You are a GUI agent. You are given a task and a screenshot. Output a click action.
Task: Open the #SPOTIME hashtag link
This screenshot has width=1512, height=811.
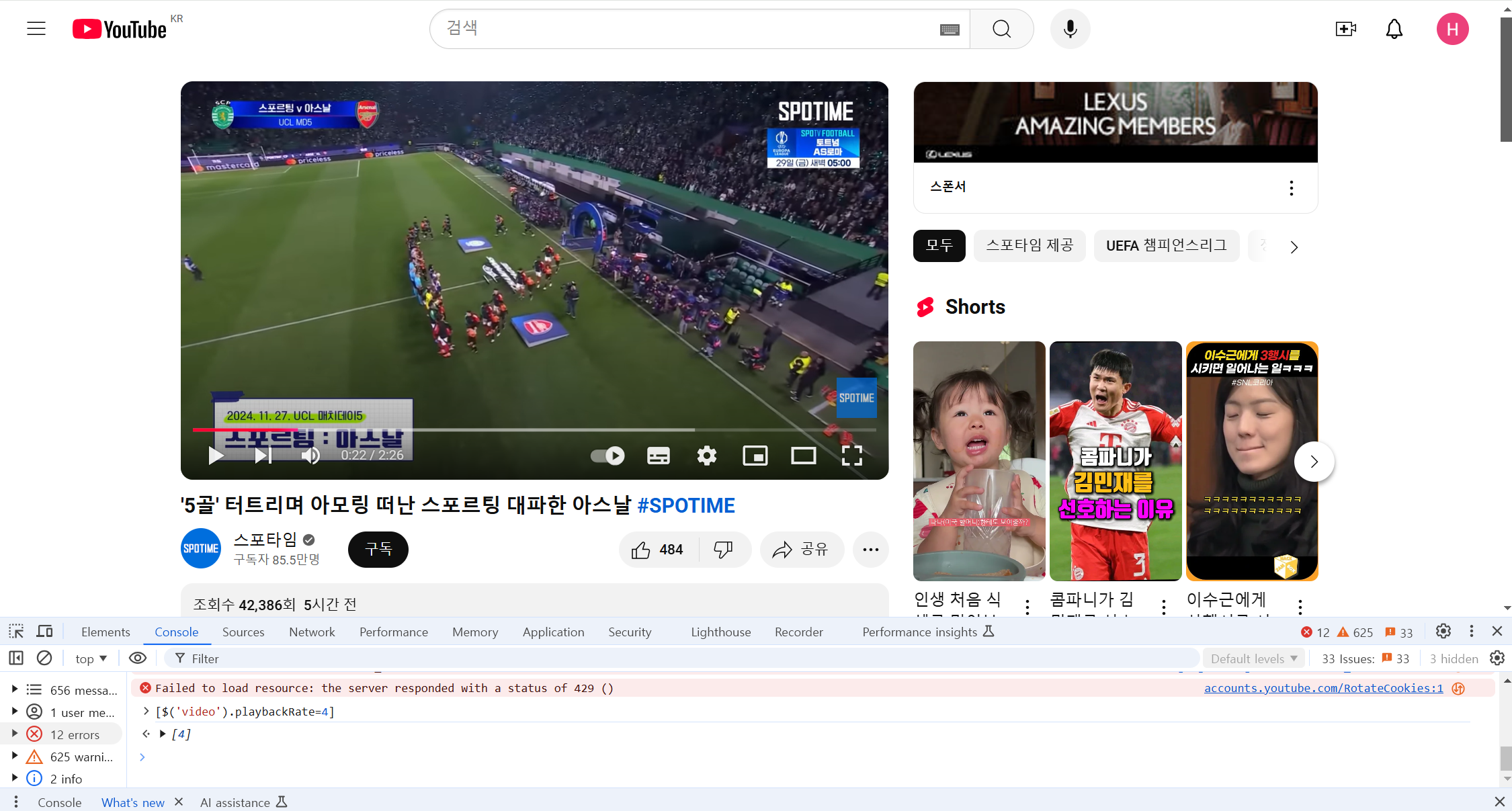(x=686, y=505)
